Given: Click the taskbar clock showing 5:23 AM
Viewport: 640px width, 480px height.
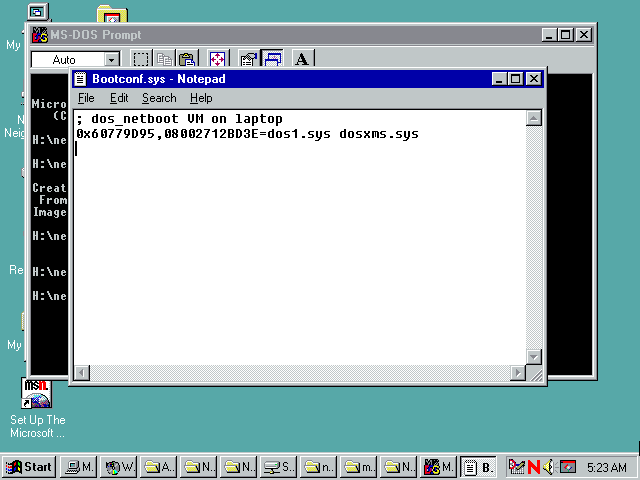Looking at the screenshot, I should point(606,467).
